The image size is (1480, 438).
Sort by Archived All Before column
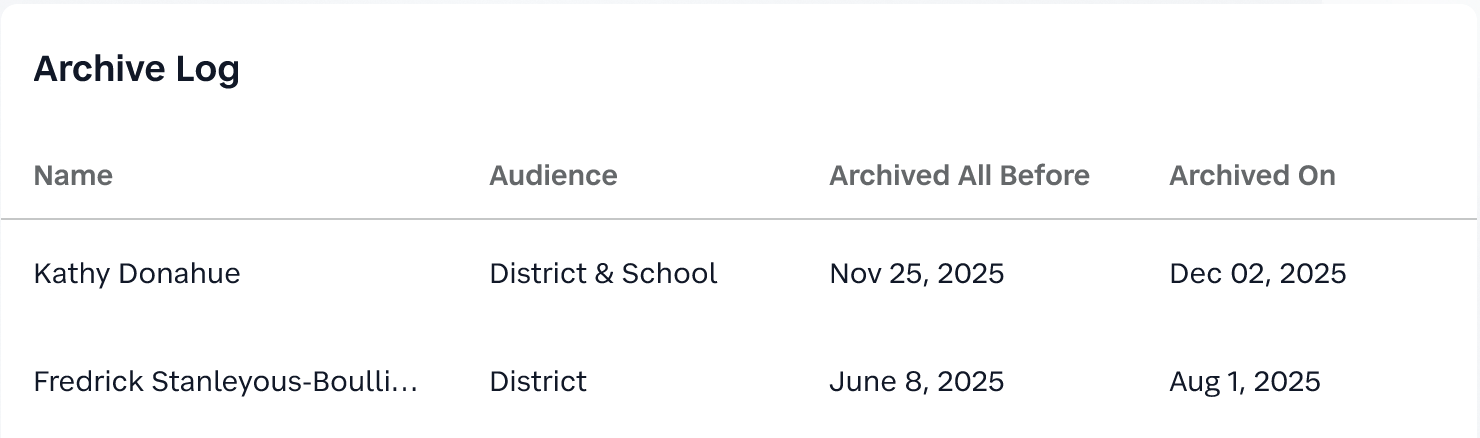[959, 175]
